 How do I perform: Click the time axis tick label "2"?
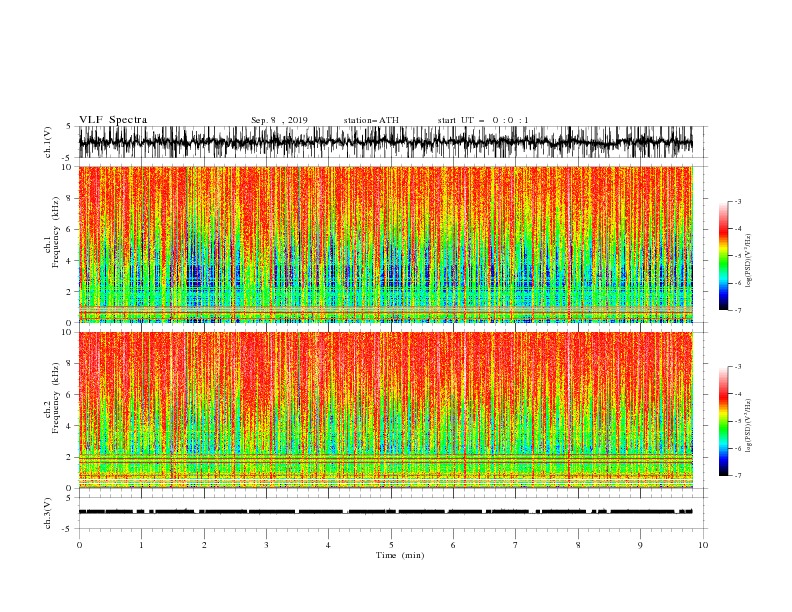pos(204,545)
